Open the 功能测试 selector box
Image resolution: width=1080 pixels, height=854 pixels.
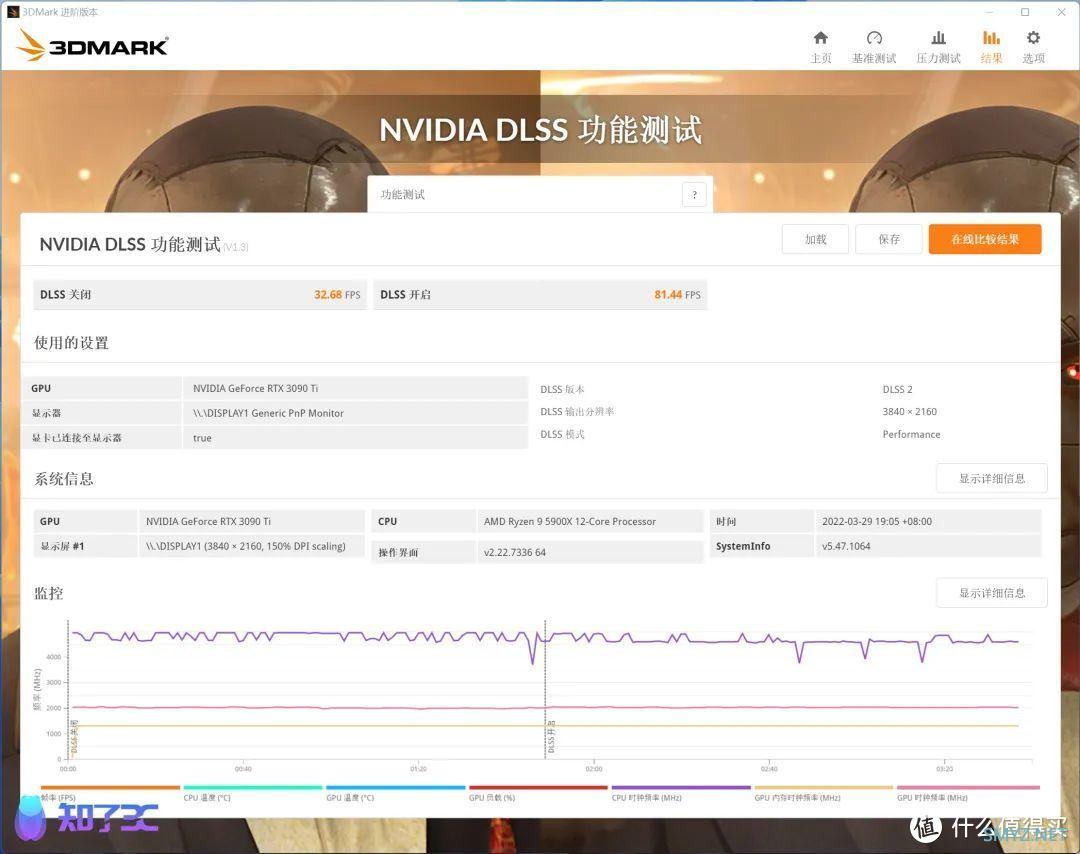(540, 195)
